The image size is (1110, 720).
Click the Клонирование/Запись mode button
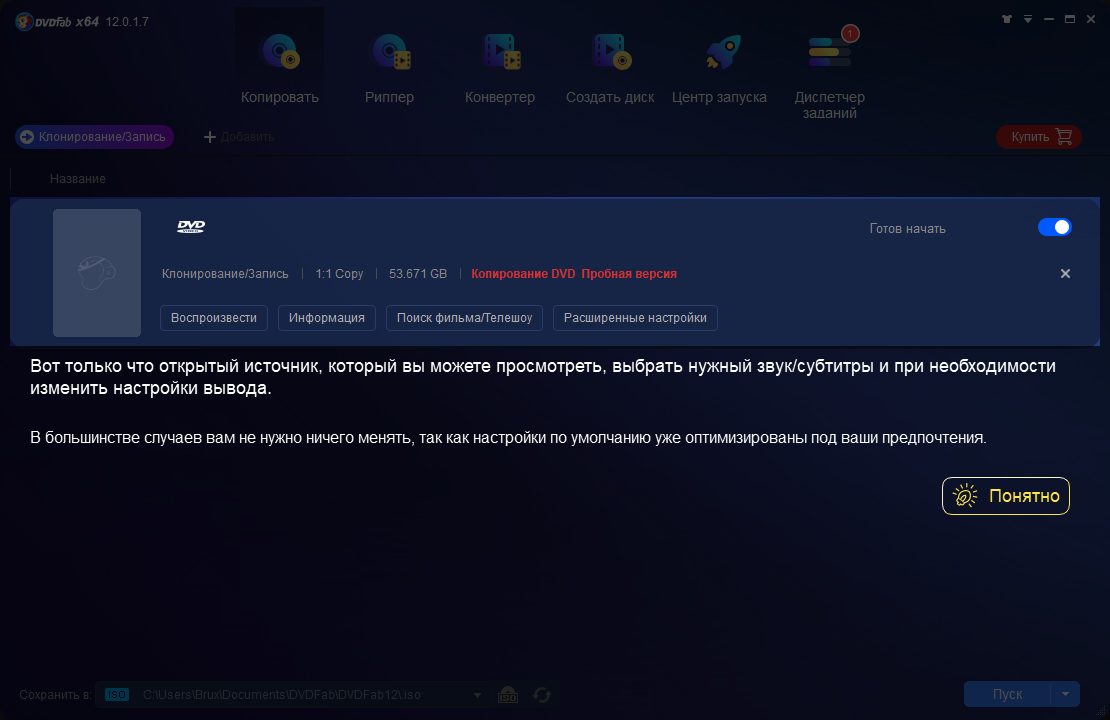(x=94, y=137)
